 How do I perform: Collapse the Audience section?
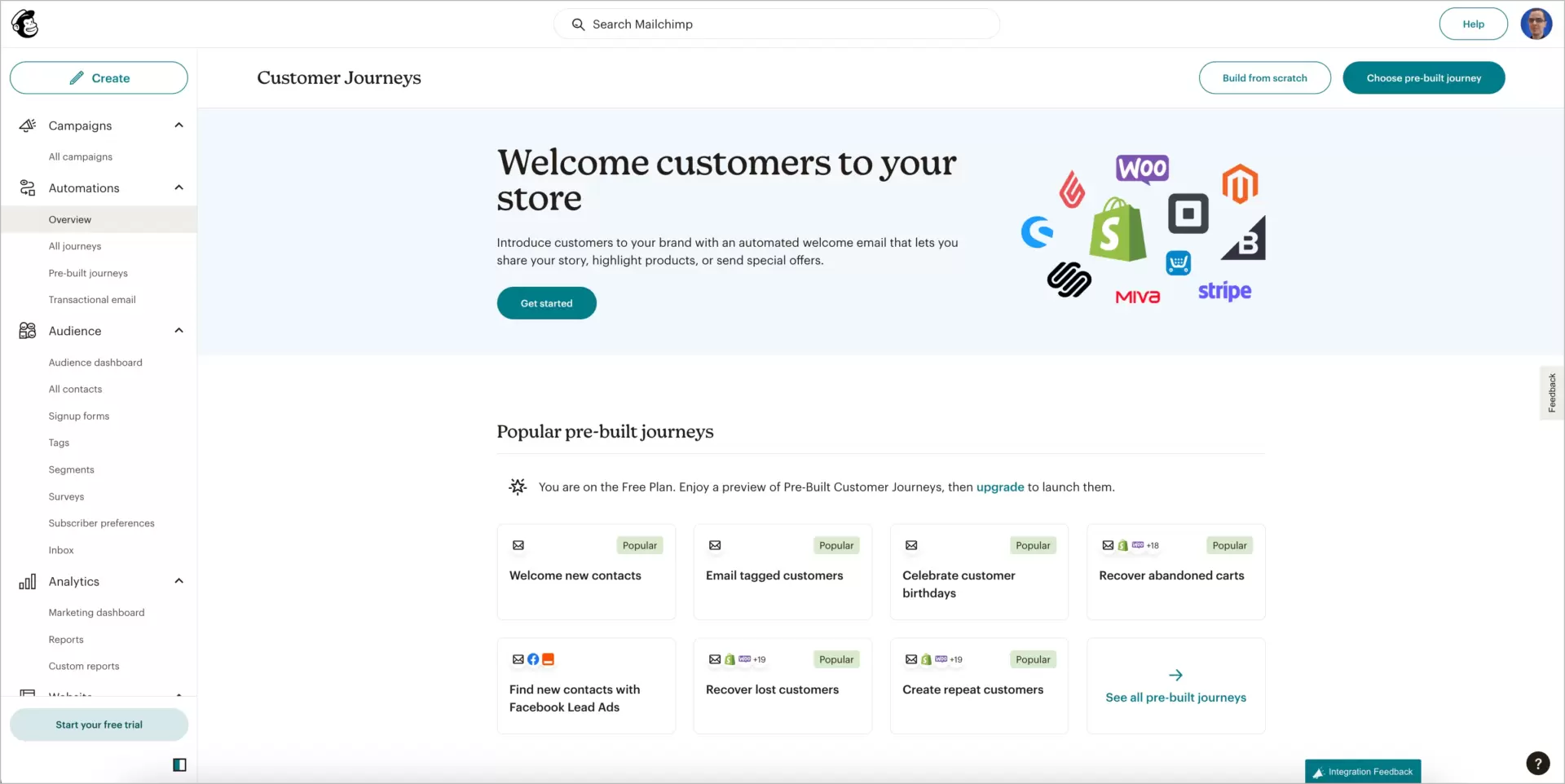(179, 330)
